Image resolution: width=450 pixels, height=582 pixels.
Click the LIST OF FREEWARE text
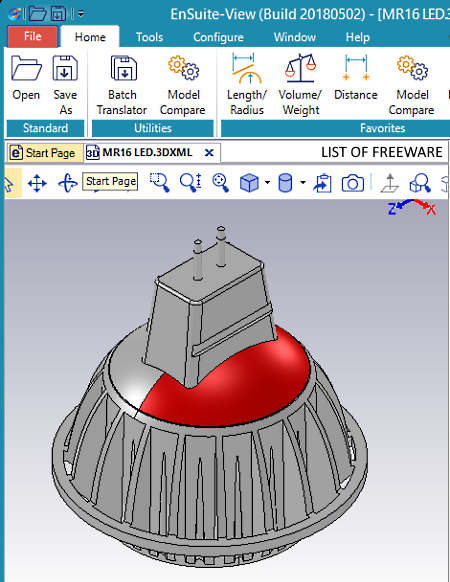click(x=382, y=152)
